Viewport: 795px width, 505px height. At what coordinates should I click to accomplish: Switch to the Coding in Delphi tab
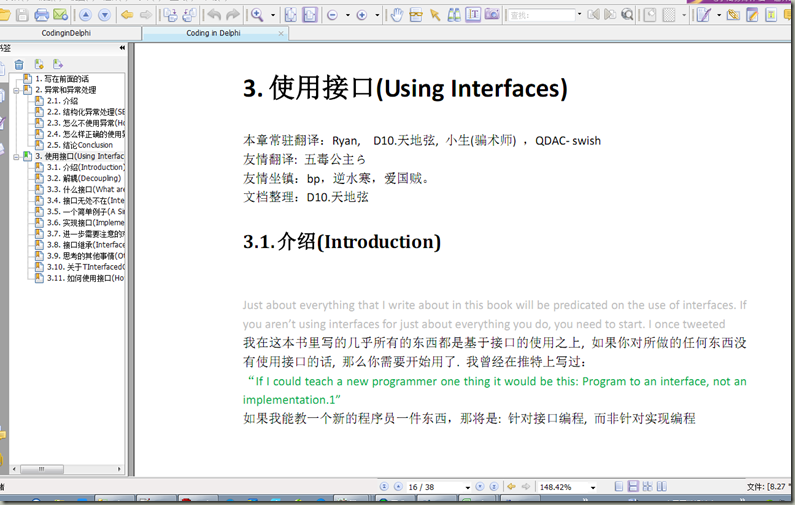pyautogui.click(x=213, y=33)
